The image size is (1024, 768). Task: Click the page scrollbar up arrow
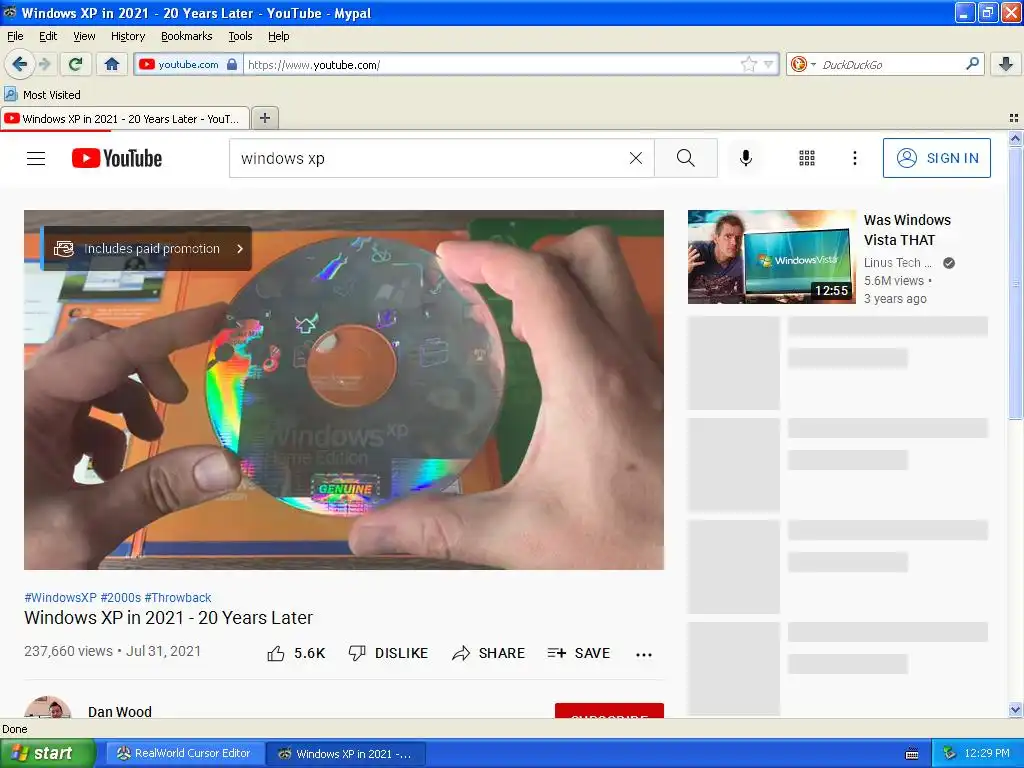pyautogui.click(x=1015, y=138)
